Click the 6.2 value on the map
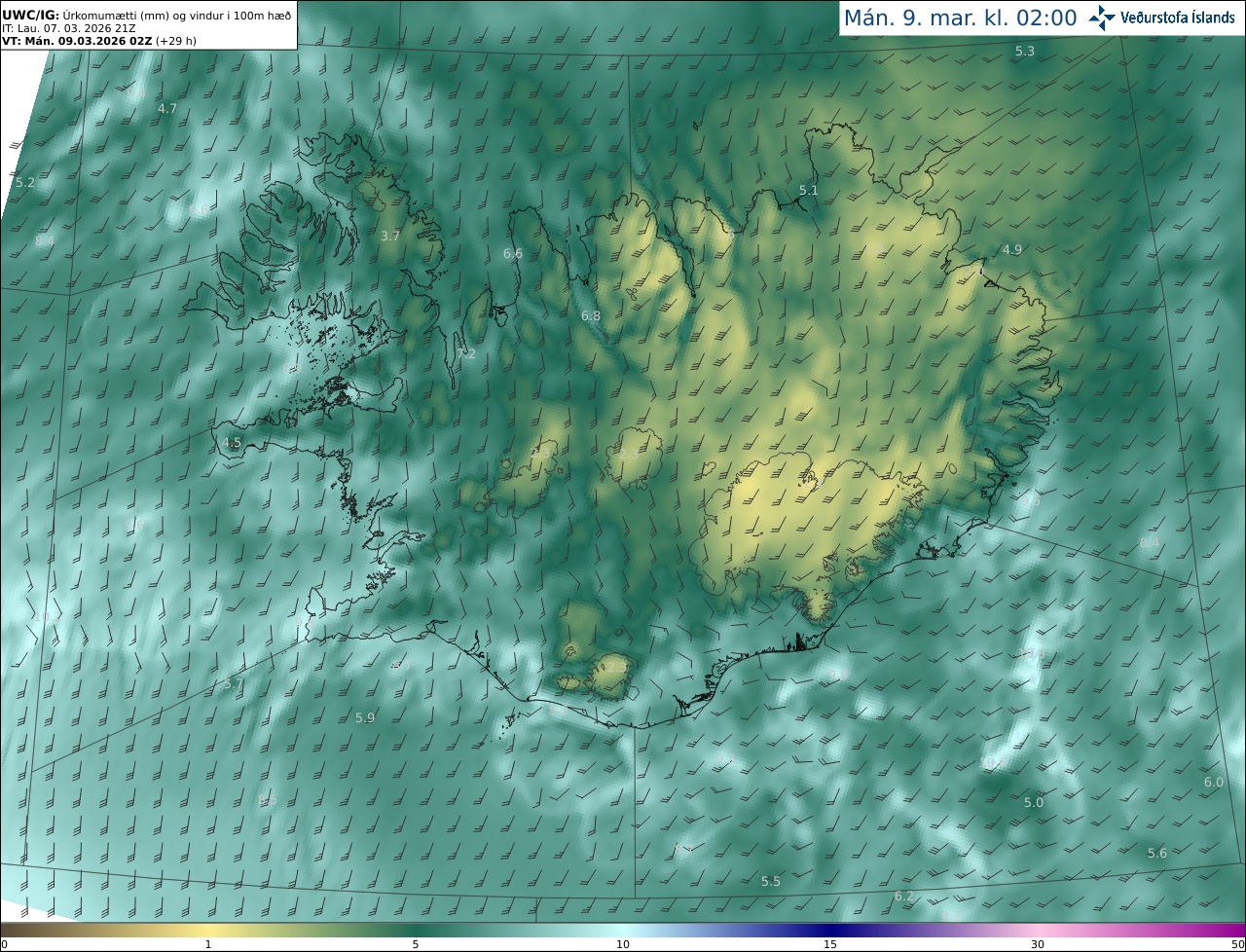1246x952 pixels. click(904, 896)
